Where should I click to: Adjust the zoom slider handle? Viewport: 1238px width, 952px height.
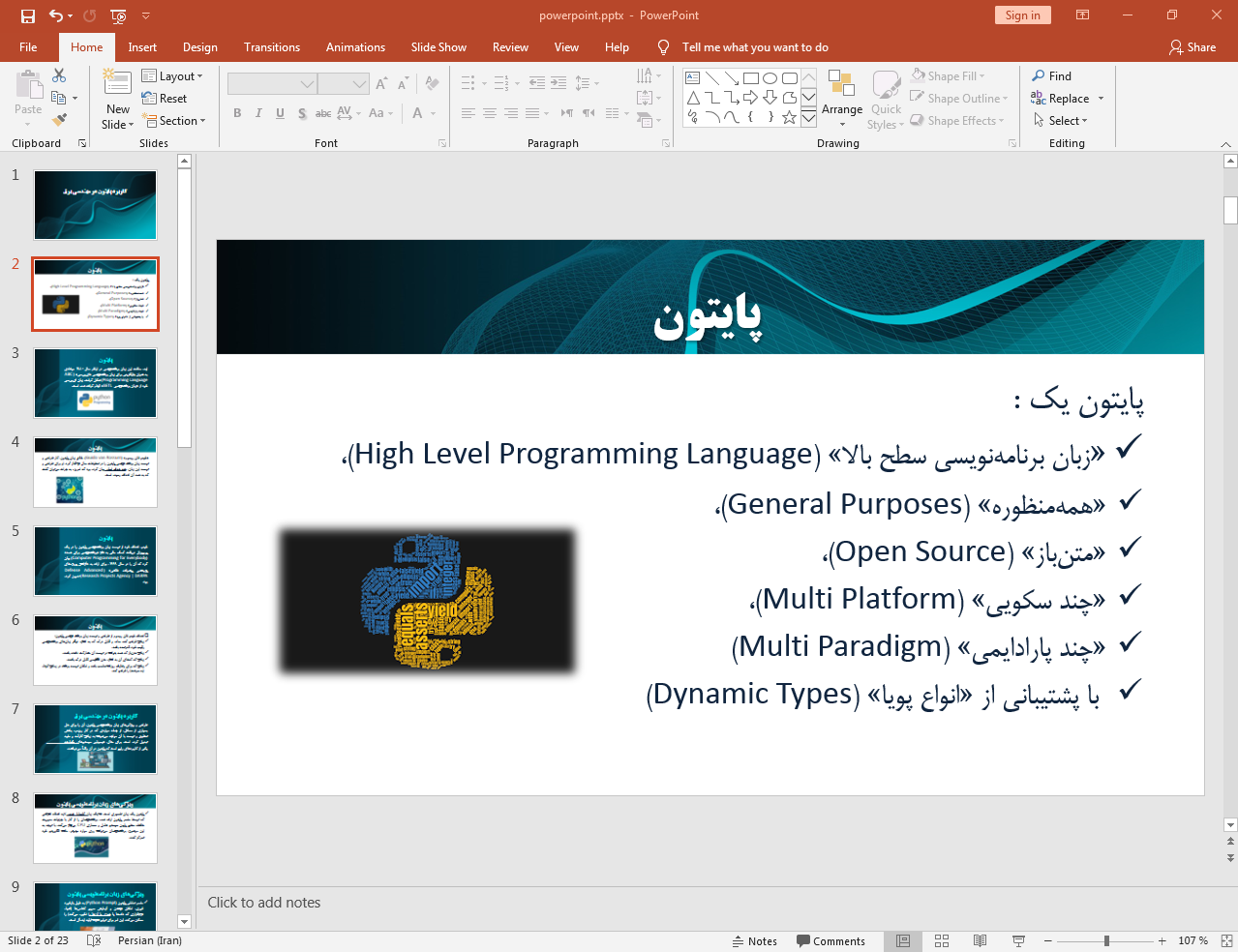pyautogui.click(x=1106, y=940)
